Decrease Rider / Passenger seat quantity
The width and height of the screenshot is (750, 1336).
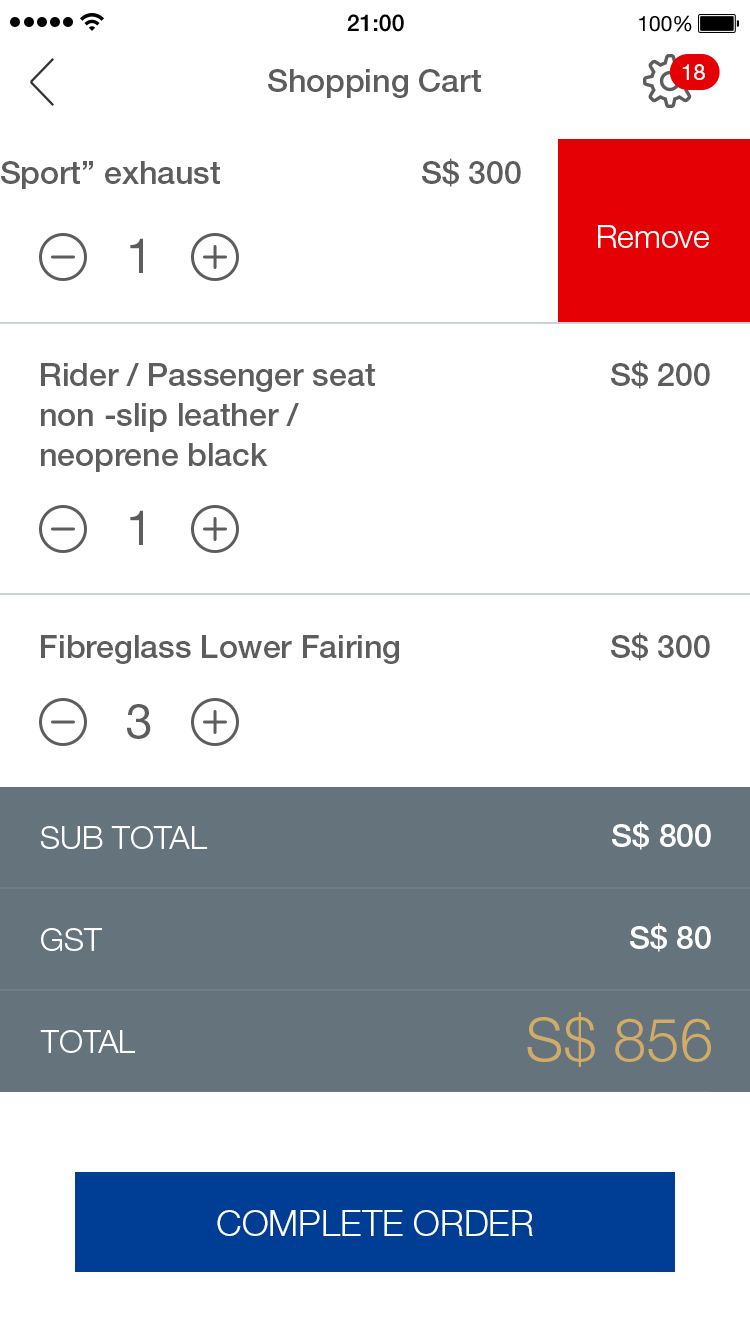tap(63, 529)
